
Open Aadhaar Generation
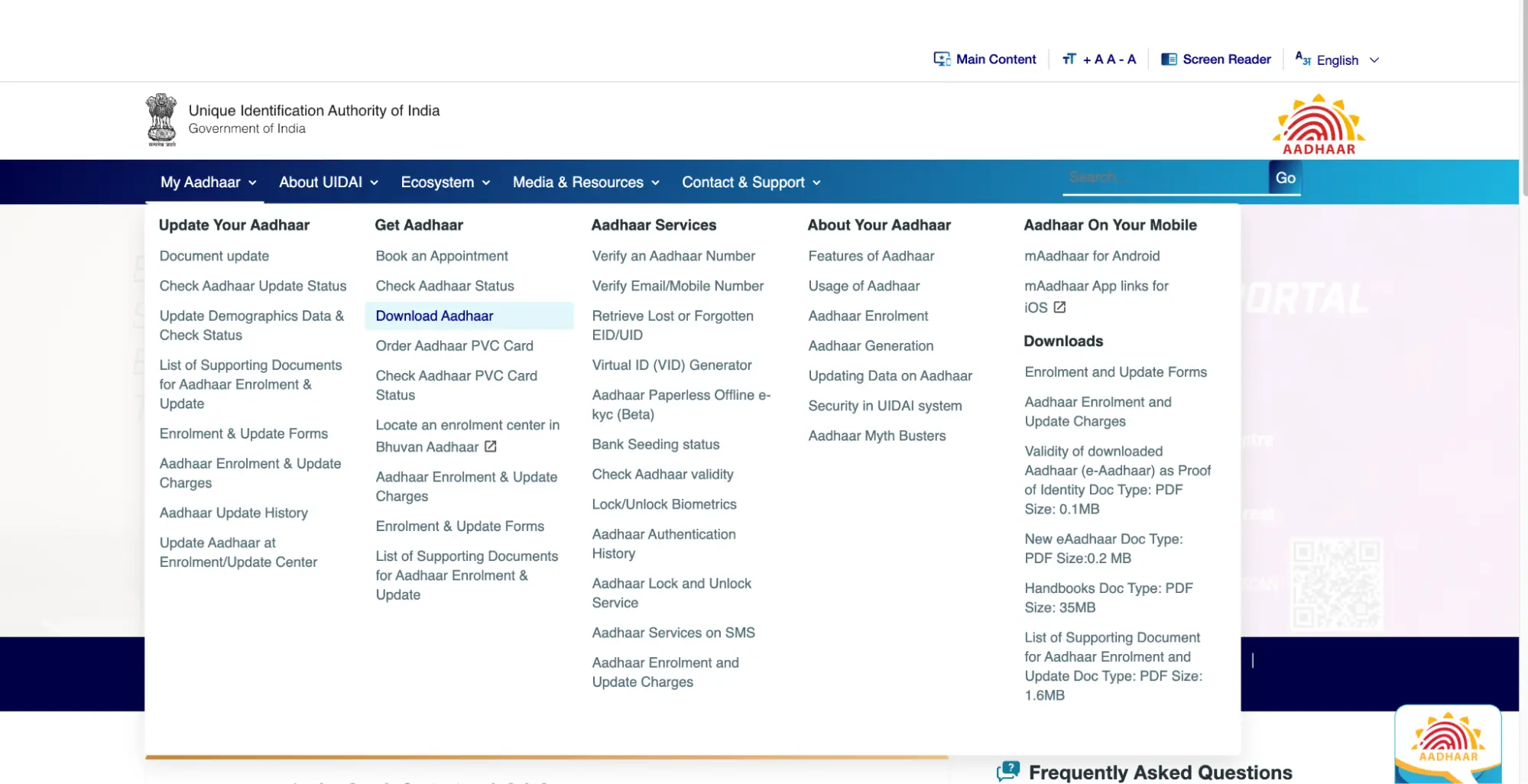pyautogui.click(x=871, y=345)
